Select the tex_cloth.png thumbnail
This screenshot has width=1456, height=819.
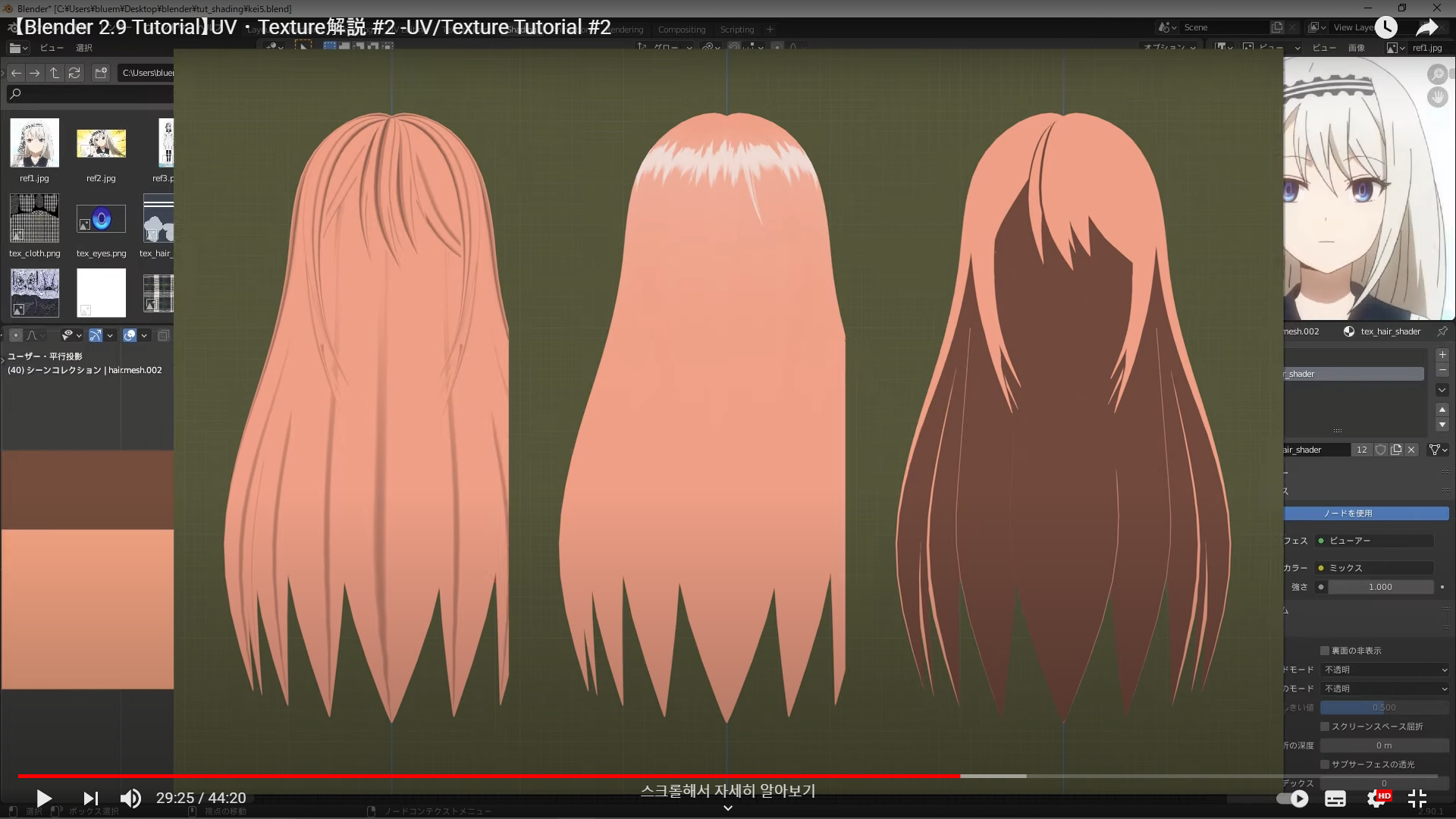tap(34, 219)
